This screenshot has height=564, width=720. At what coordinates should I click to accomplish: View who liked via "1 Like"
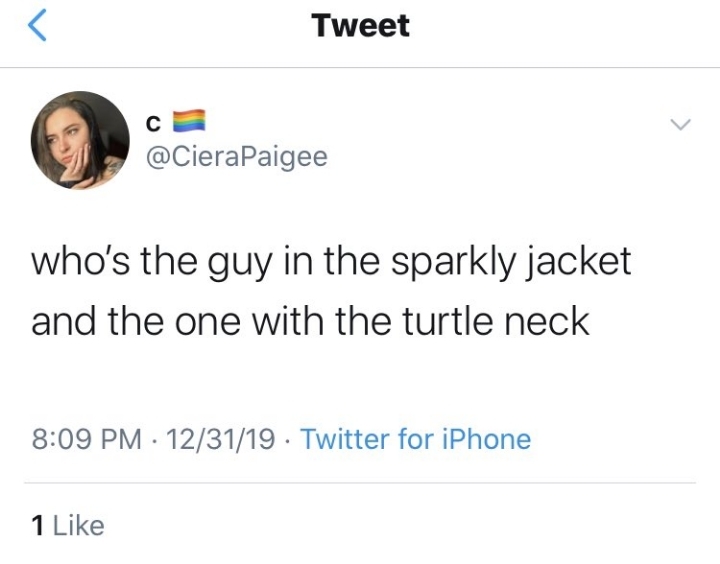point(68,524)
